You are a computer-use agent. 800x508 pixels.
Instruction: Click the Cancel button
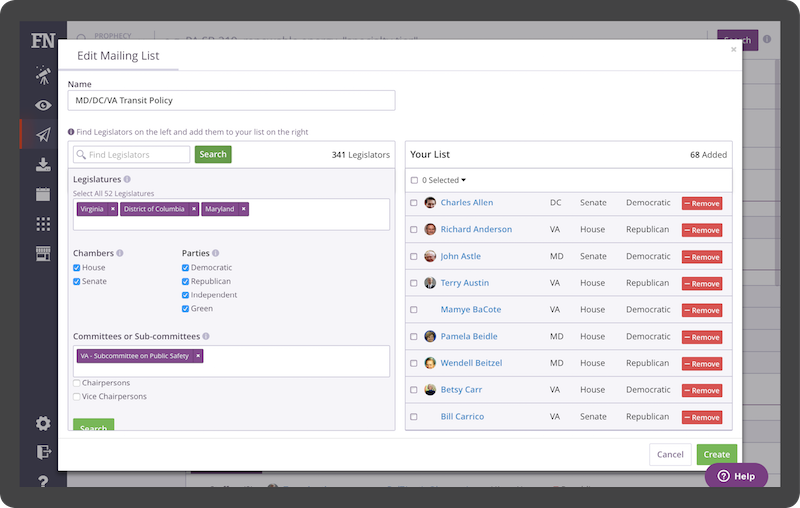(670, 454)
